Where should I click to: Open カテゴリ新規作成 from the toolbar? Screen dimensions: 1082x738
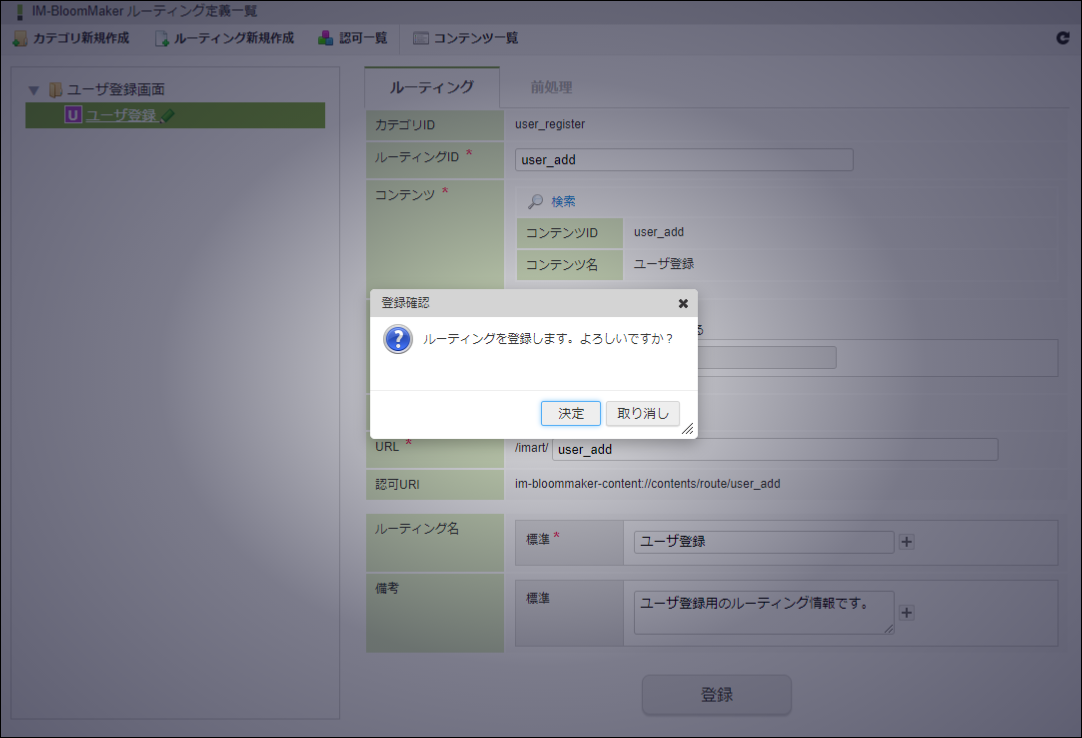71,38
